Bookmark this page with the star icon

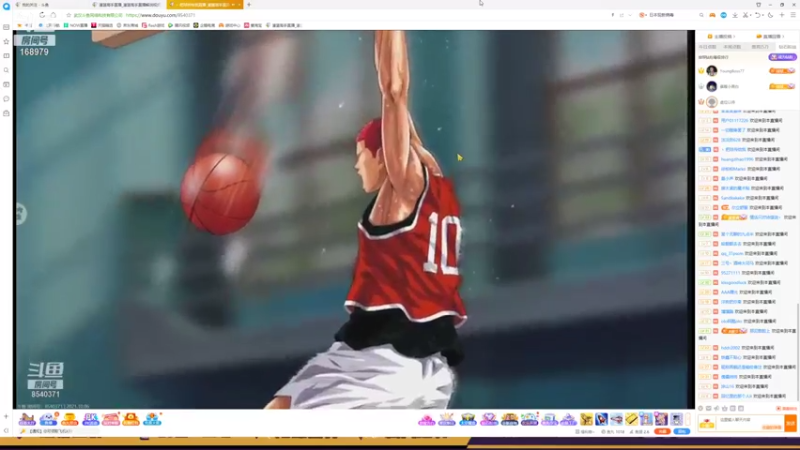coord(68,15)
